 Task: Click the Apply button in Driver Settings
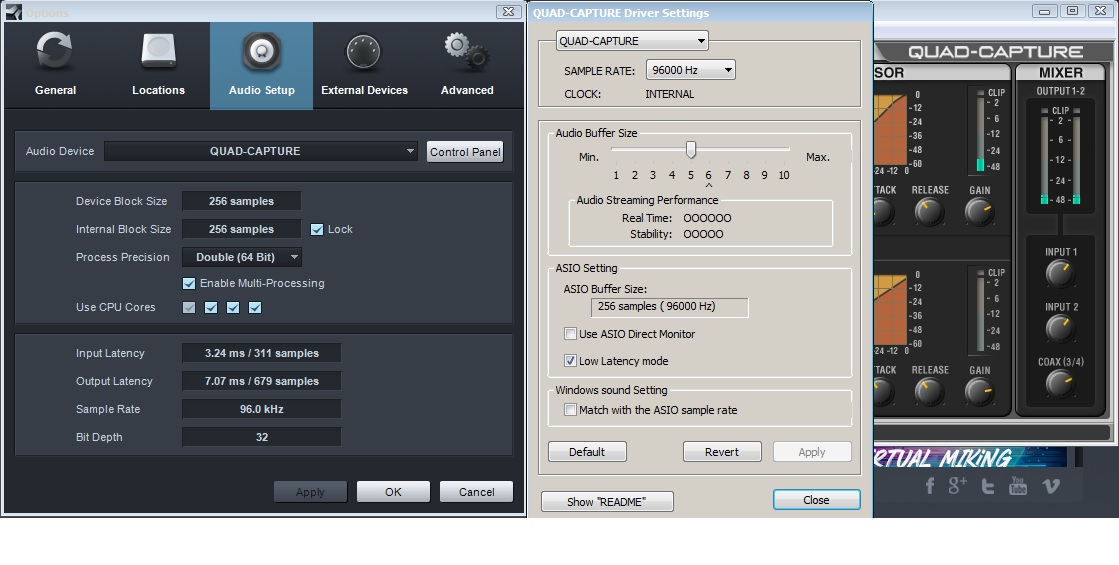[812, 452]
